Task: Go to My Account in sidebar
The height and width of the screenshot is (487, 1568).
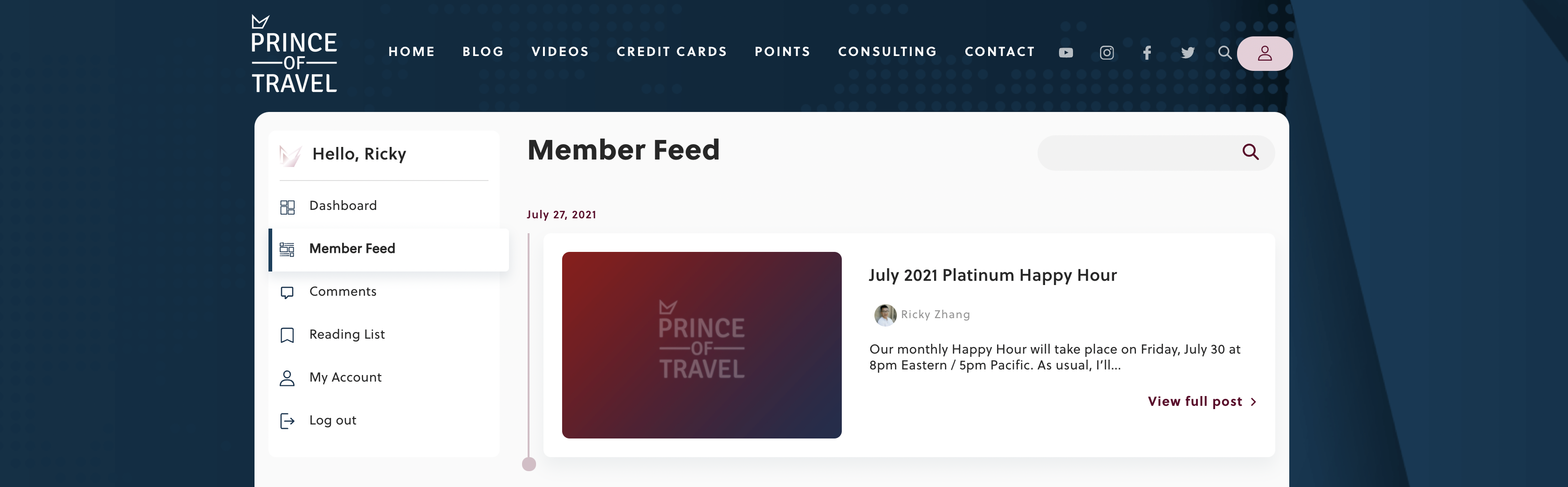Action: click(345, 378)
